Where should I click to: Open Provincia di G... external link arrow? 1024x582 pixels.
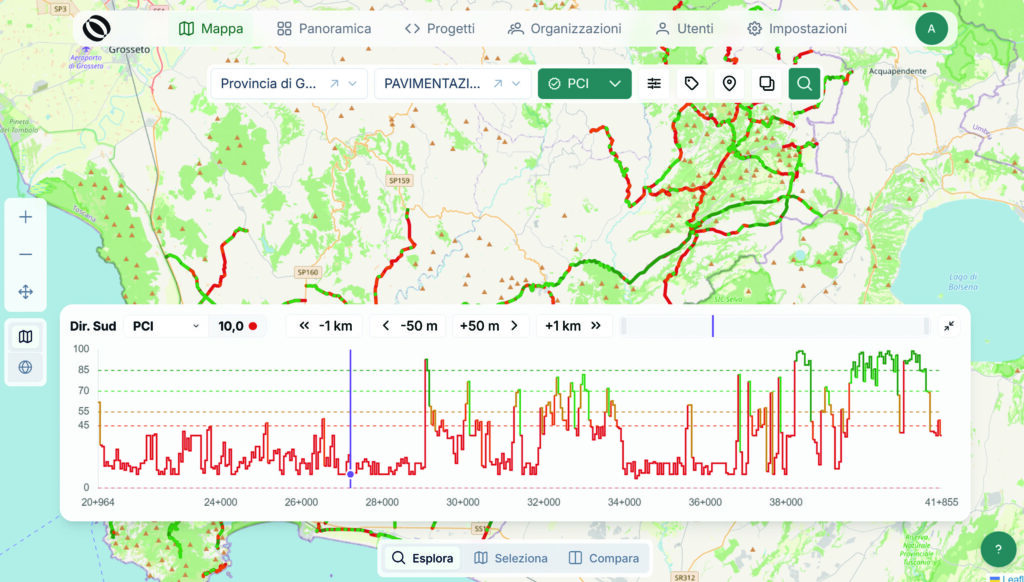334,84
